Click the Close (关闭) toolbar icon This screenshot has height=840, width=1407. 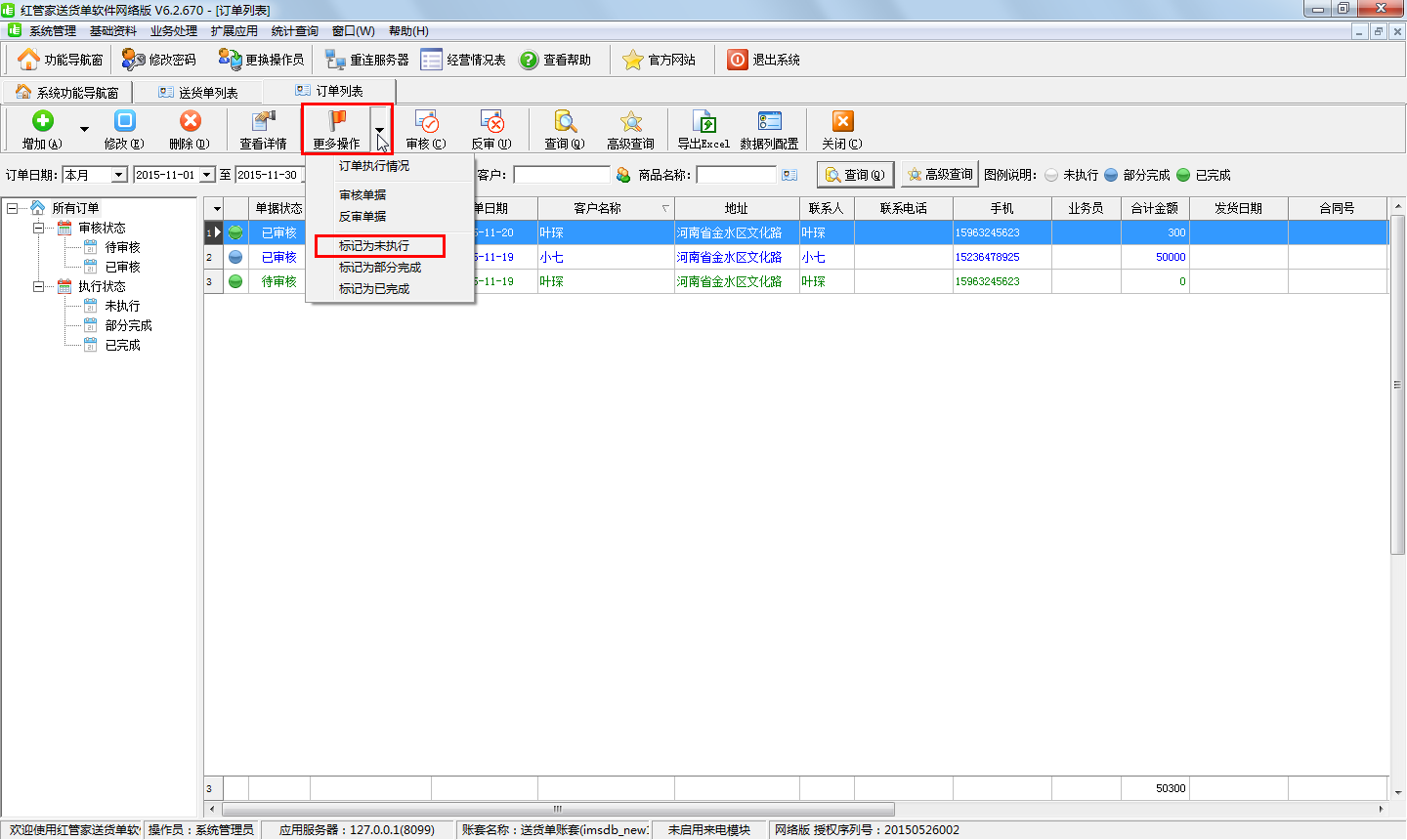point(842,121)
